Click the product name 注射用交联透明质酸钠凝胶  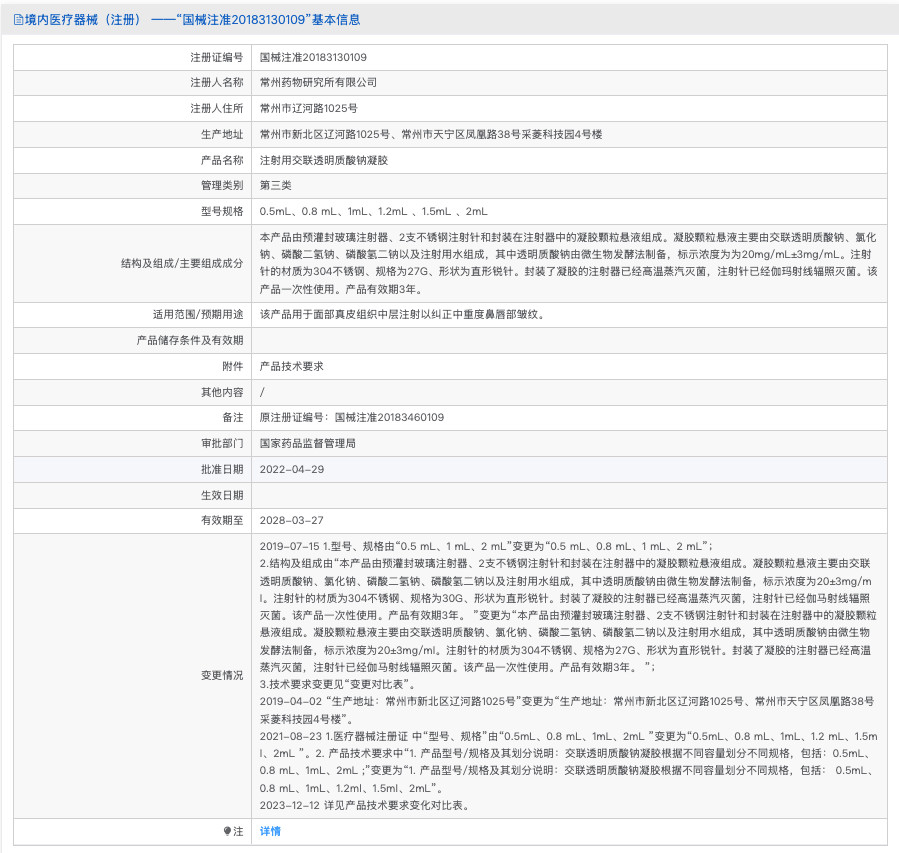323,160
